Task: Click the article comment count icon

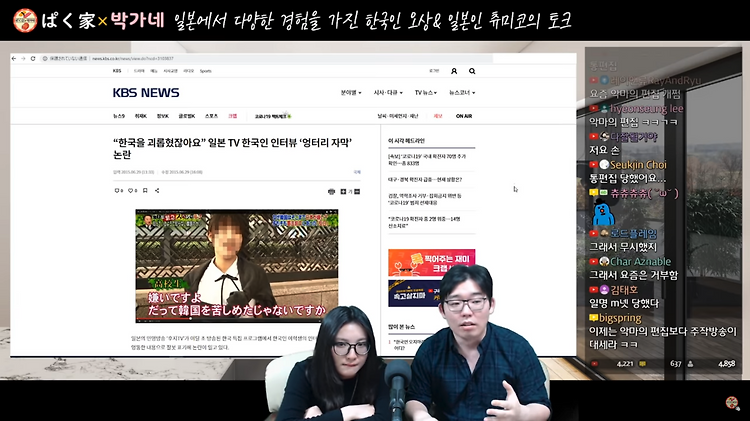Action: [x=119, y=190]
